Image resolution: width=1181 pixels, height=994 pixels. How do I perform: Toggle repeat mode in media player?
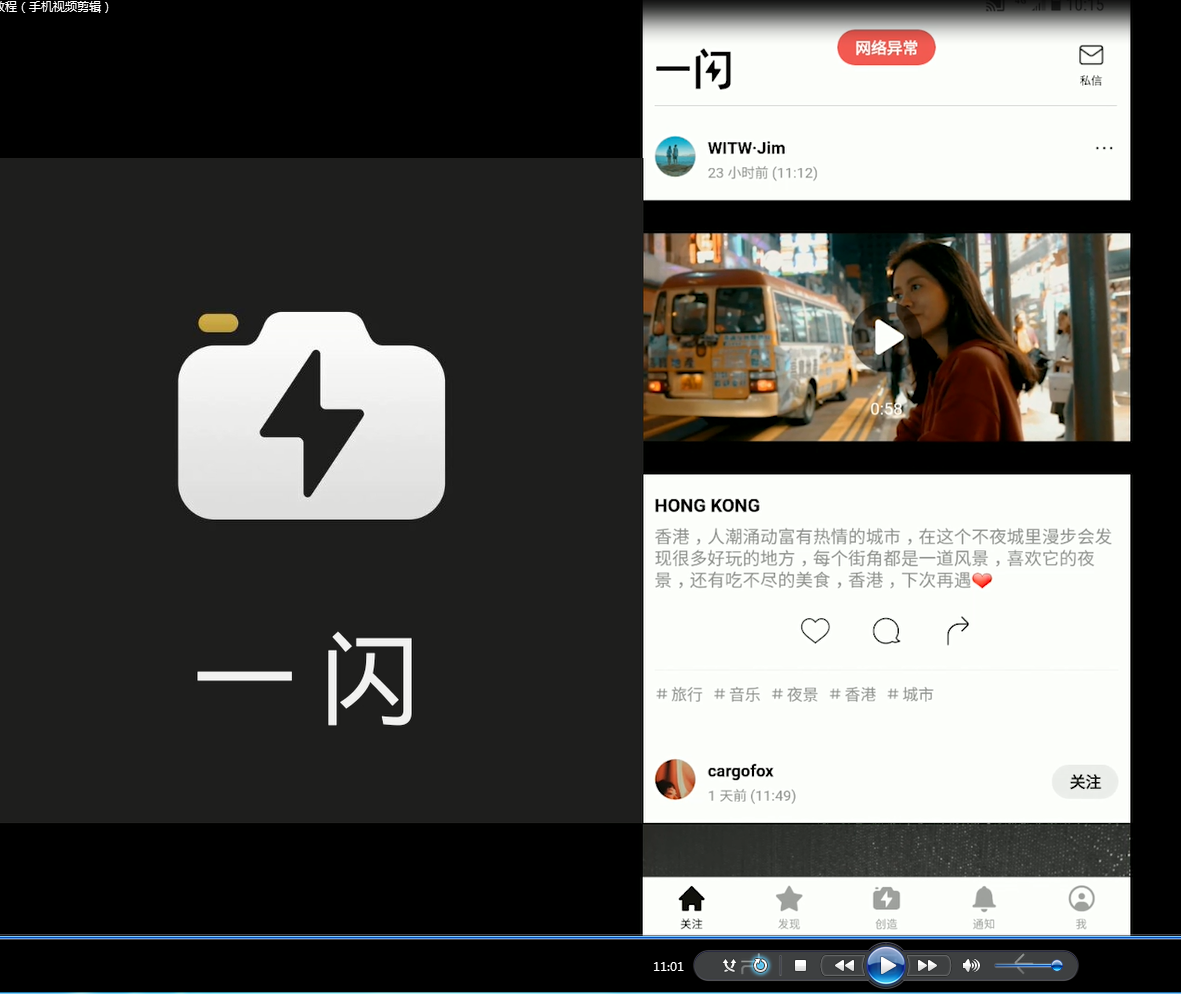pyautogui.click(x=760, y=965)
